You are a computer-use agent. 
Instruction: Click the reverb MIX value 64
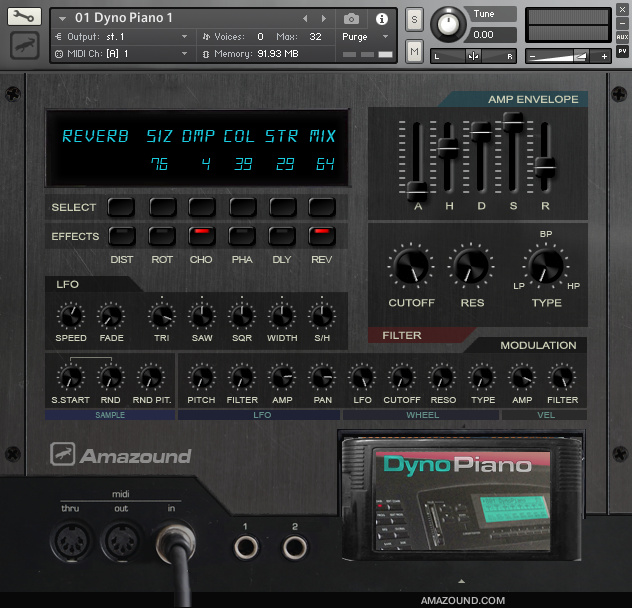pos(325,164)
